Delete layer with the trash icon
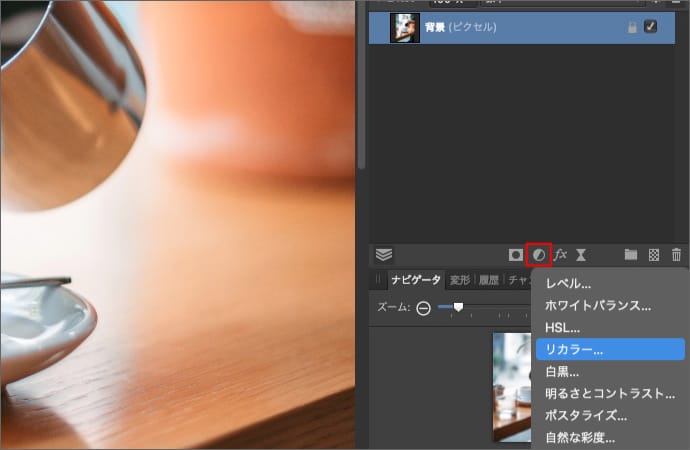 point(677,255)
